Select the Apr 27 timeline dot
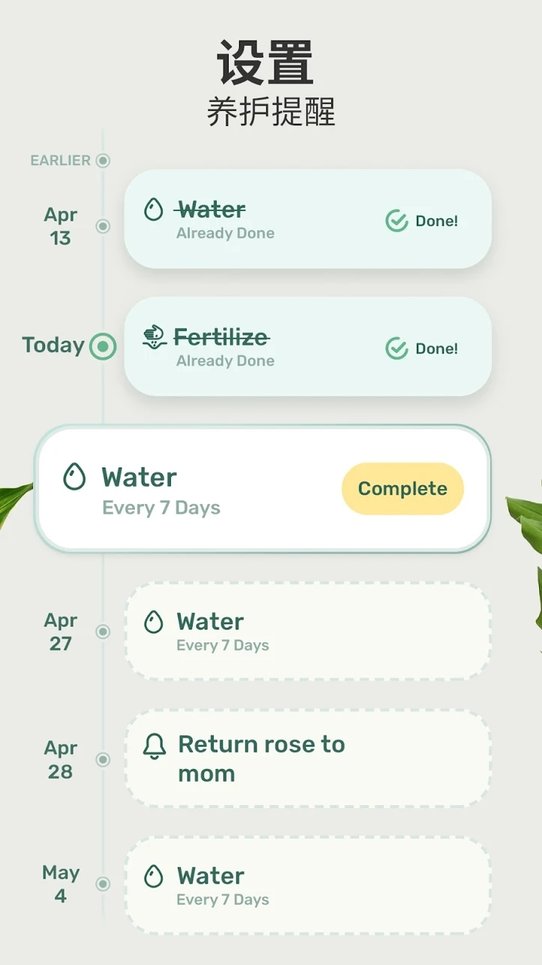This screenshot has height=965, width=542. point(103,631)
